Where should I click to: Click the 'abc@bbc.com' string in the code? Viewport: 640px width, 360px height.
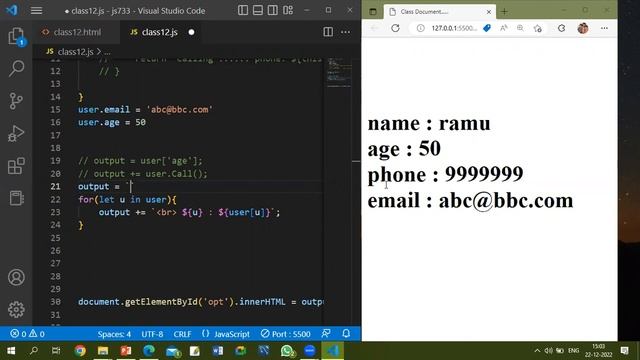[x=179, y=109]
